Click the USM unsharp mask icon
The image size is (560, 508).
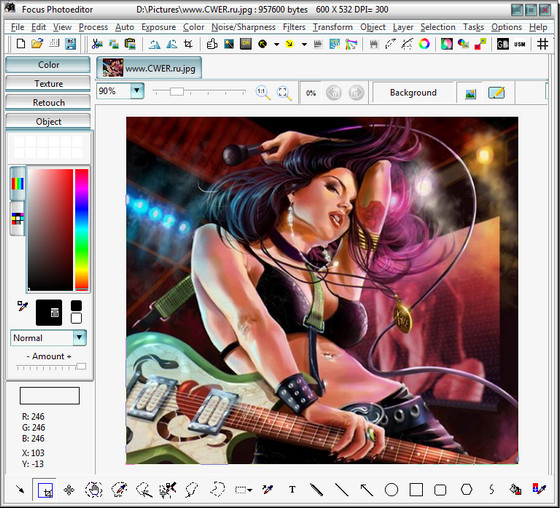520,44
